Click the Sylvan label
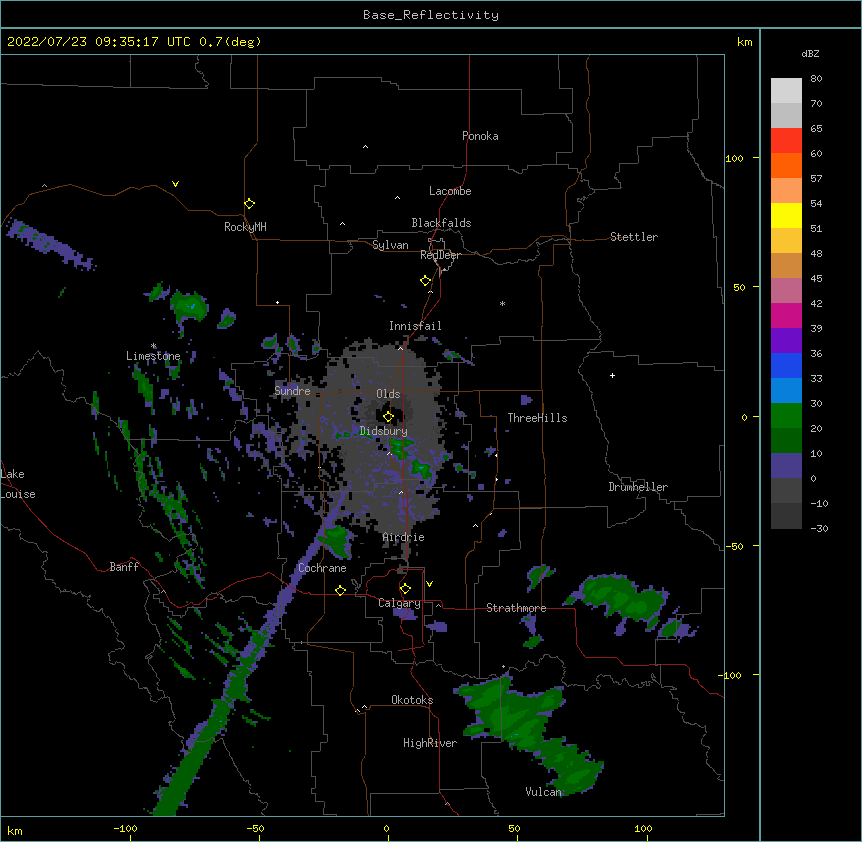Screen dimensions: 862x842 click(x=390, y=245)
